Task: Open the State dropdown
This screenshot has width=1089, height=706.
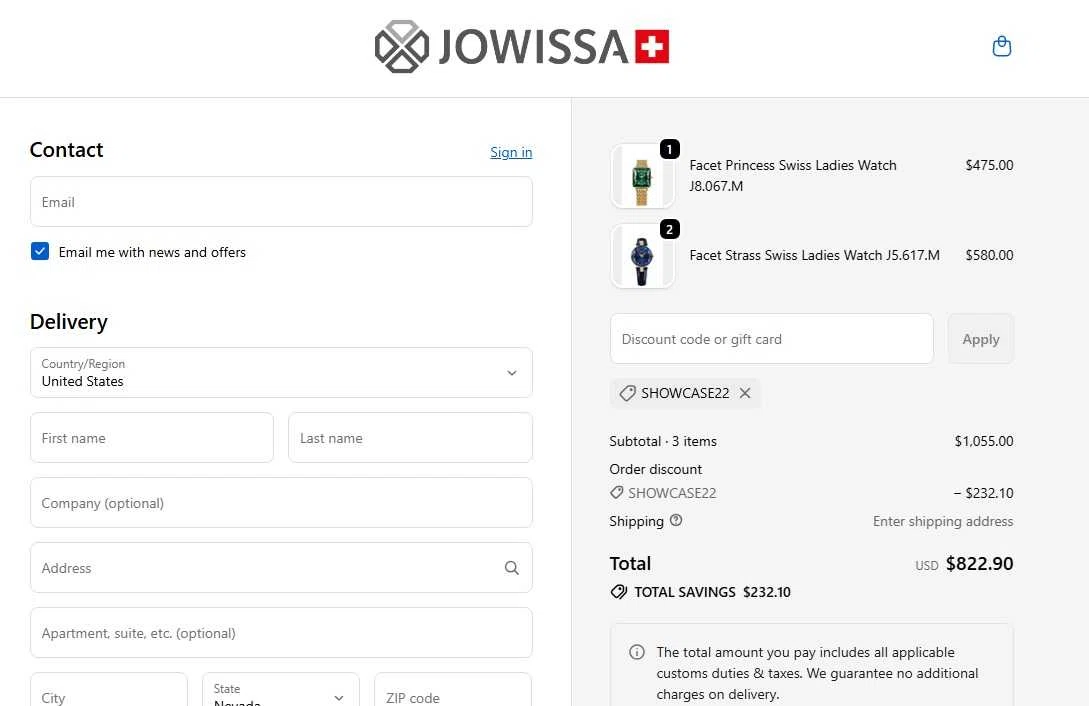Action: (281, 689)
